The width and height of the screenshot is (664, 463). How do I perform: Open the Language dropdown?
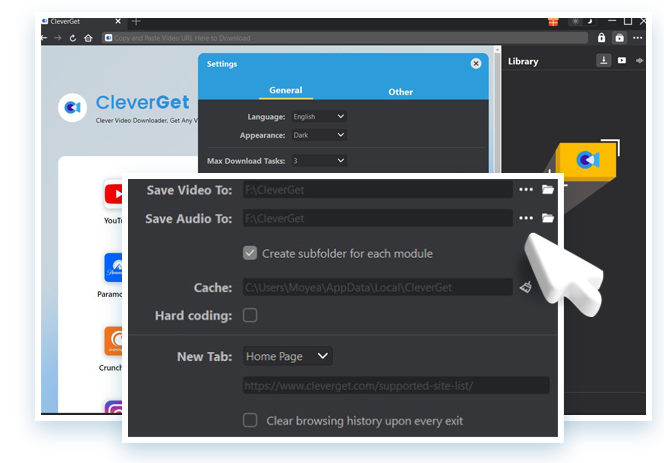(319, 116)
